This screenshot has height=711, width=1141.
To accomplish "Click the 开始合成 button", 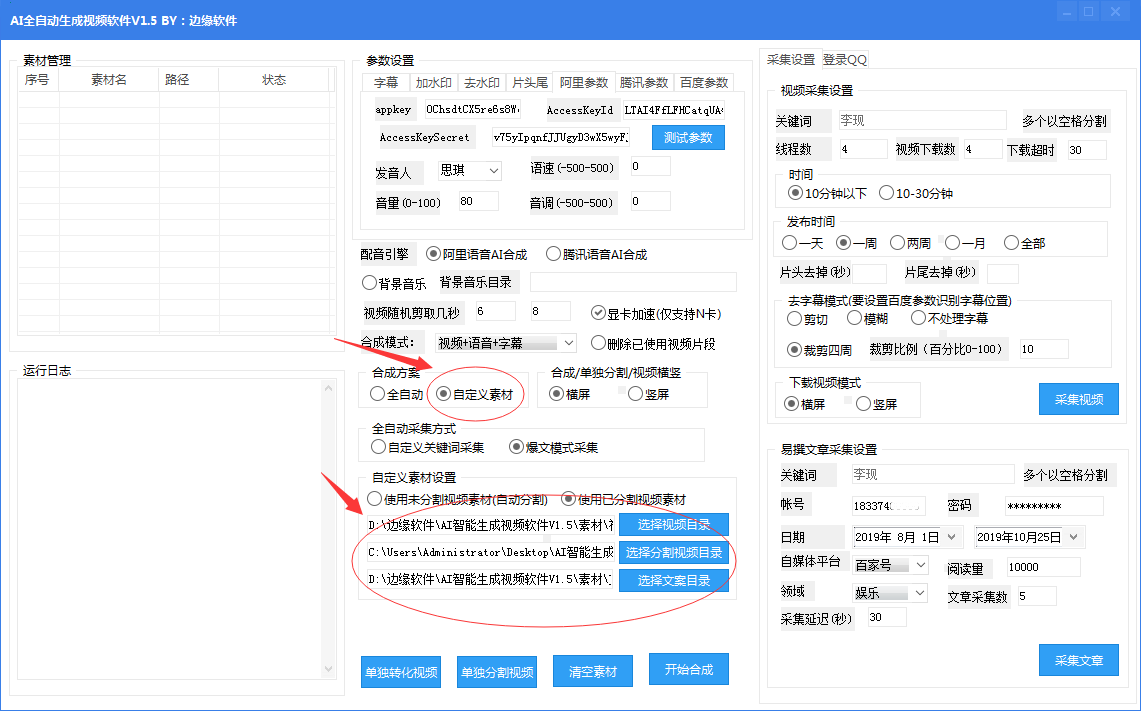I will [x=688, y=669].
